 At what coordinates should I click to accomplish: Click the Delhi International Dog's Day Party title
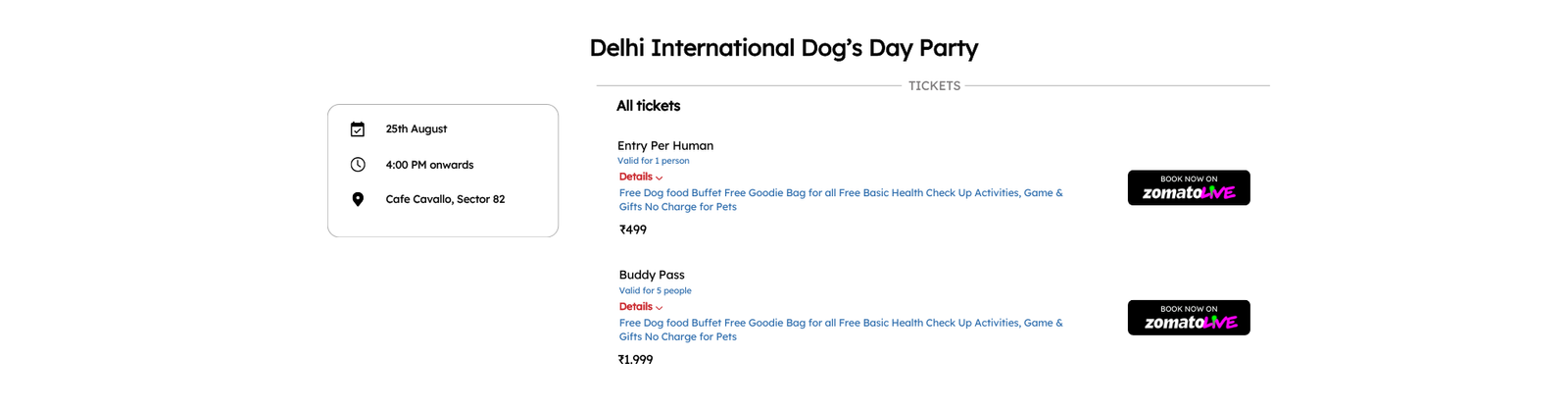tap(784, 48)
